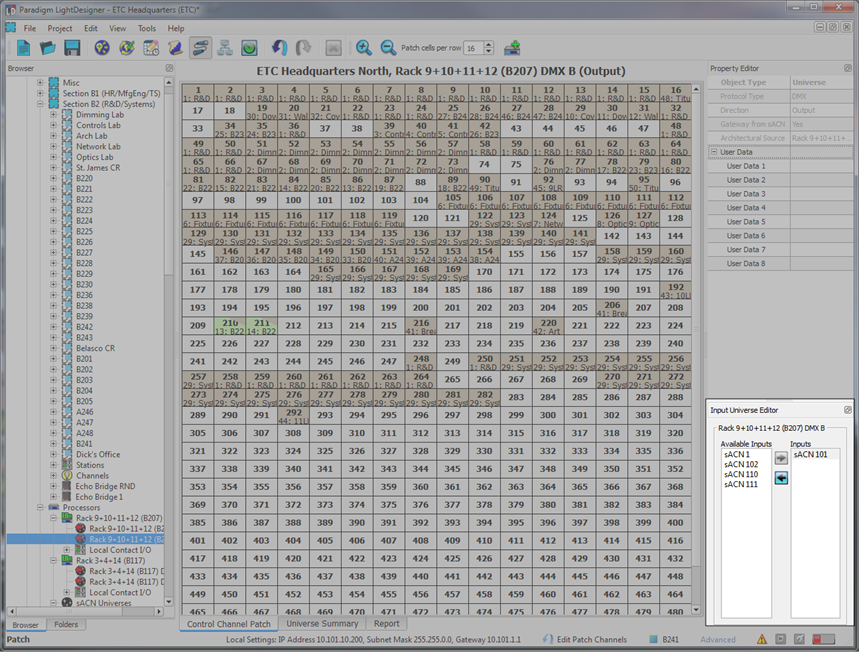Decrease patch cells per row stepper
The height and width of the screenshot is (657, 859).
coord(489,52)
